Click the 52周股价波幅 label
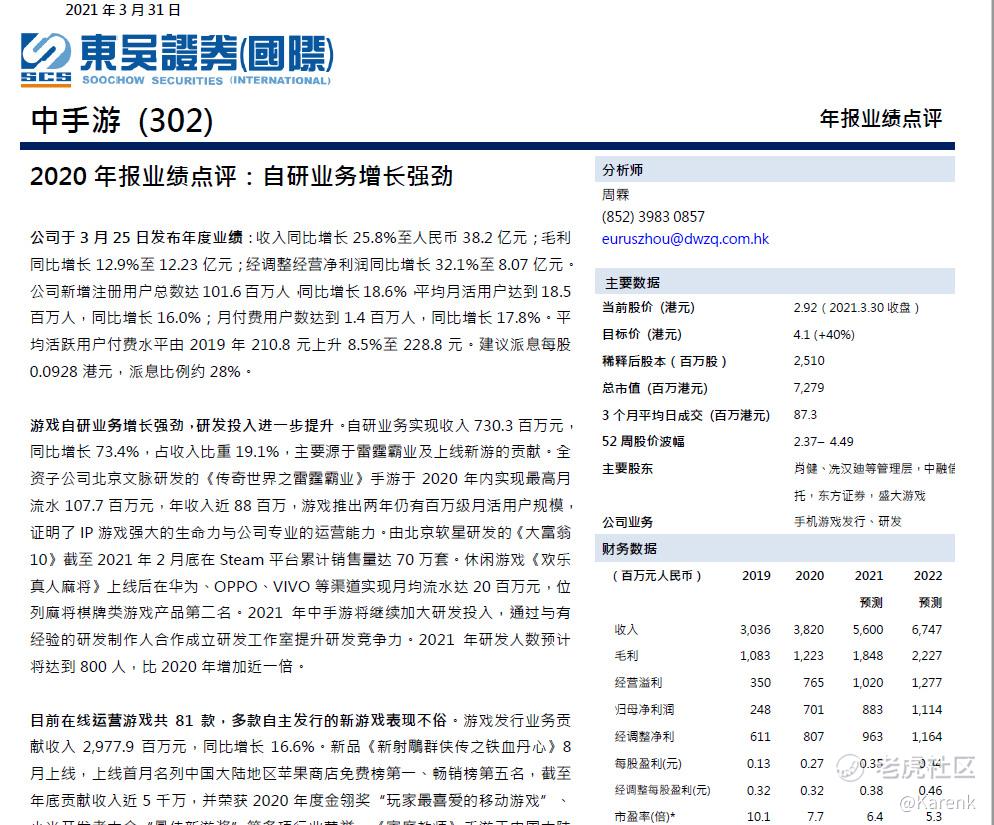 (643, 441)
